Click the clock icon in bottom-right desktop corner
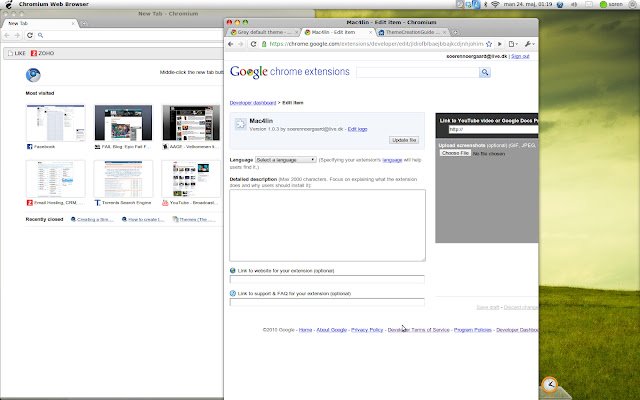The image size is (640, 400). click(550, 385)
